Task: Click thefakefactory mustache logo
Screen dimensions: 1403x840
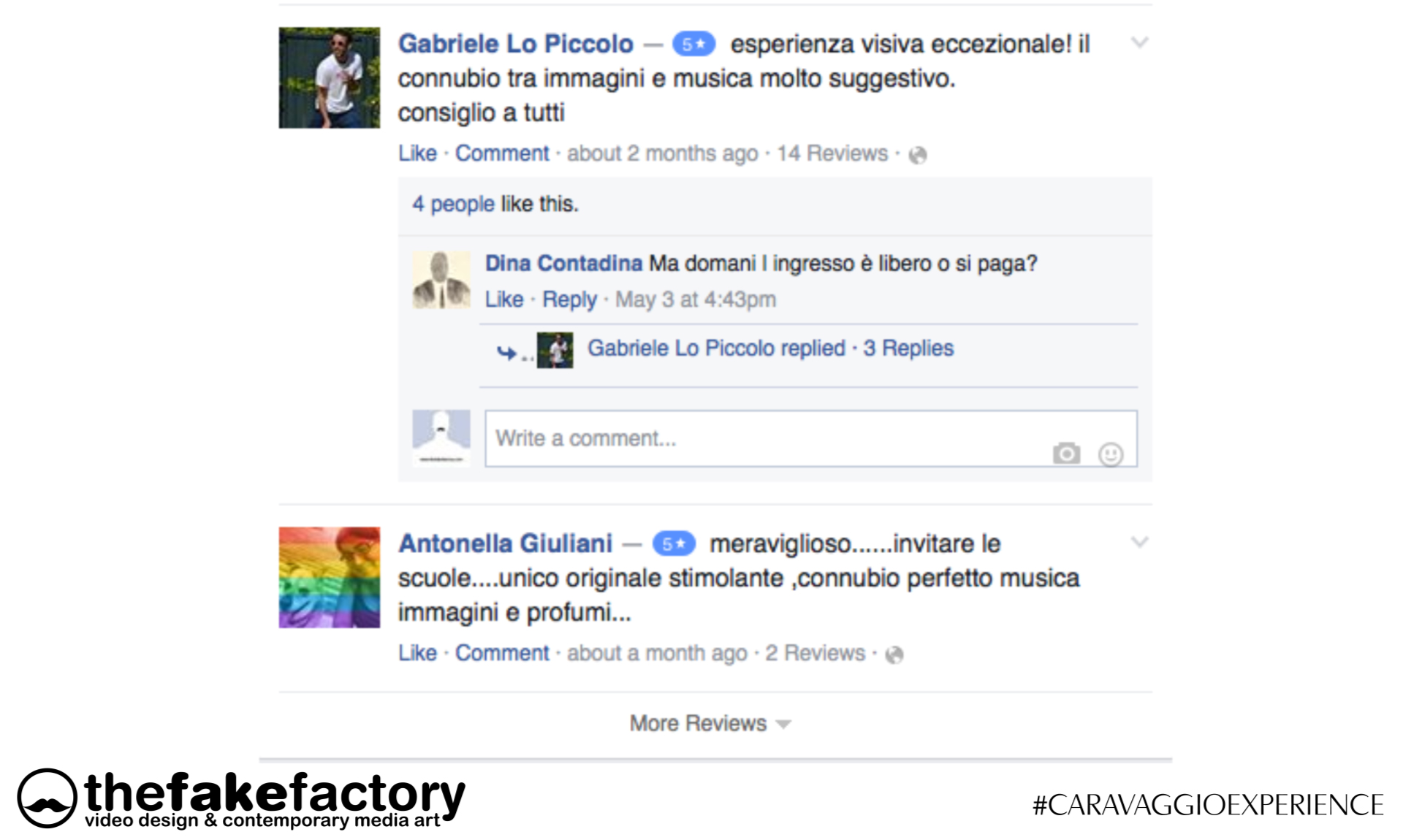Action: (47, 798)
